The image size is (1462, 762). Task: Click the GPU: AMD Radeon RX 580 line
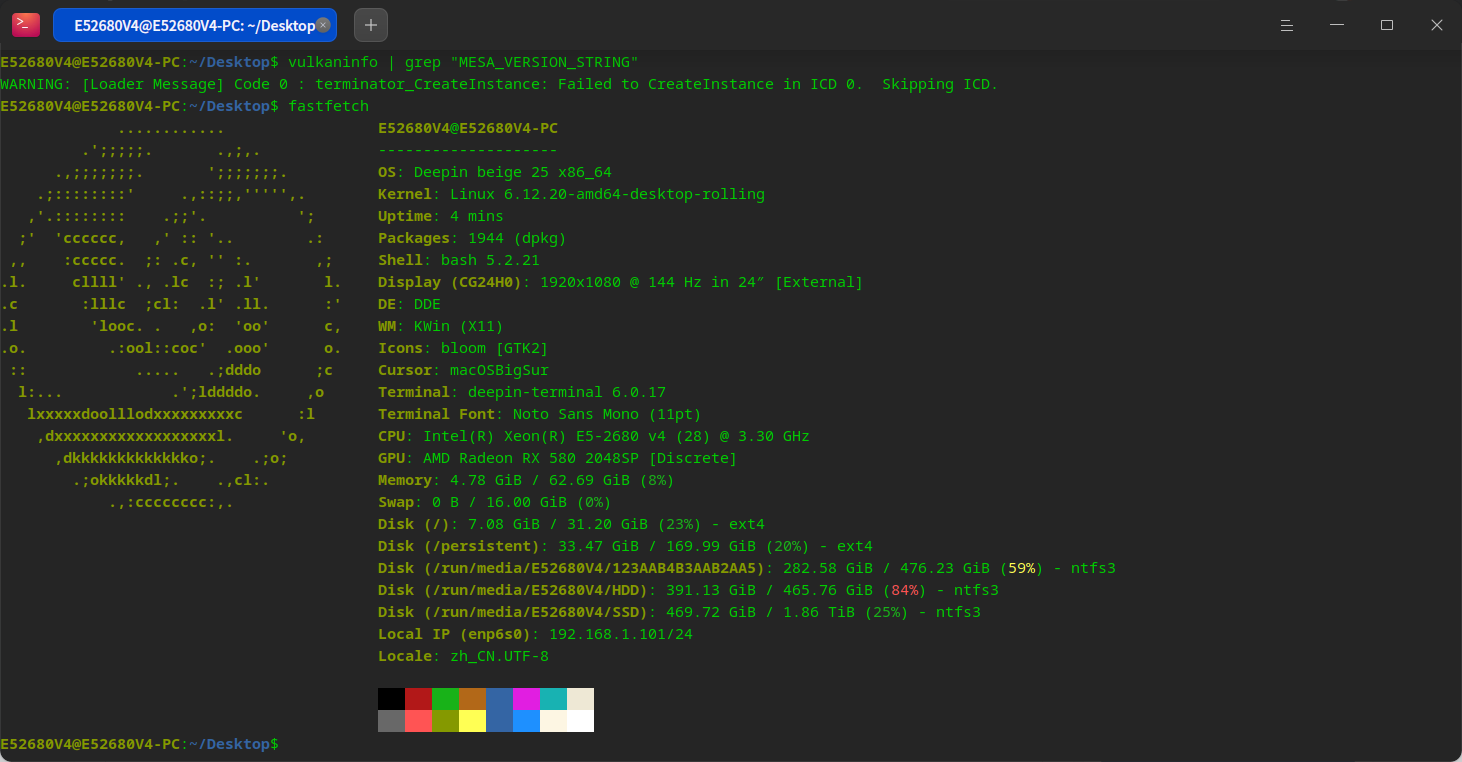coord(557,458)
